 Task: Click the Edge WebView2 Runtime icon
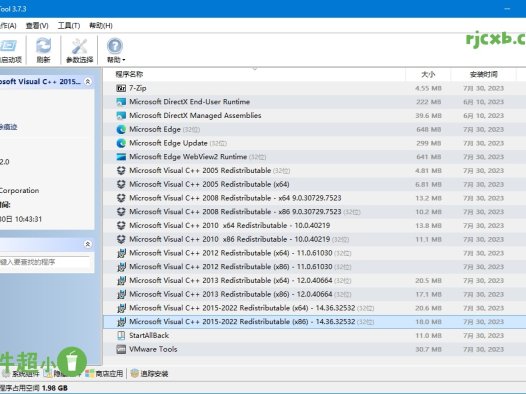[121, 157]
